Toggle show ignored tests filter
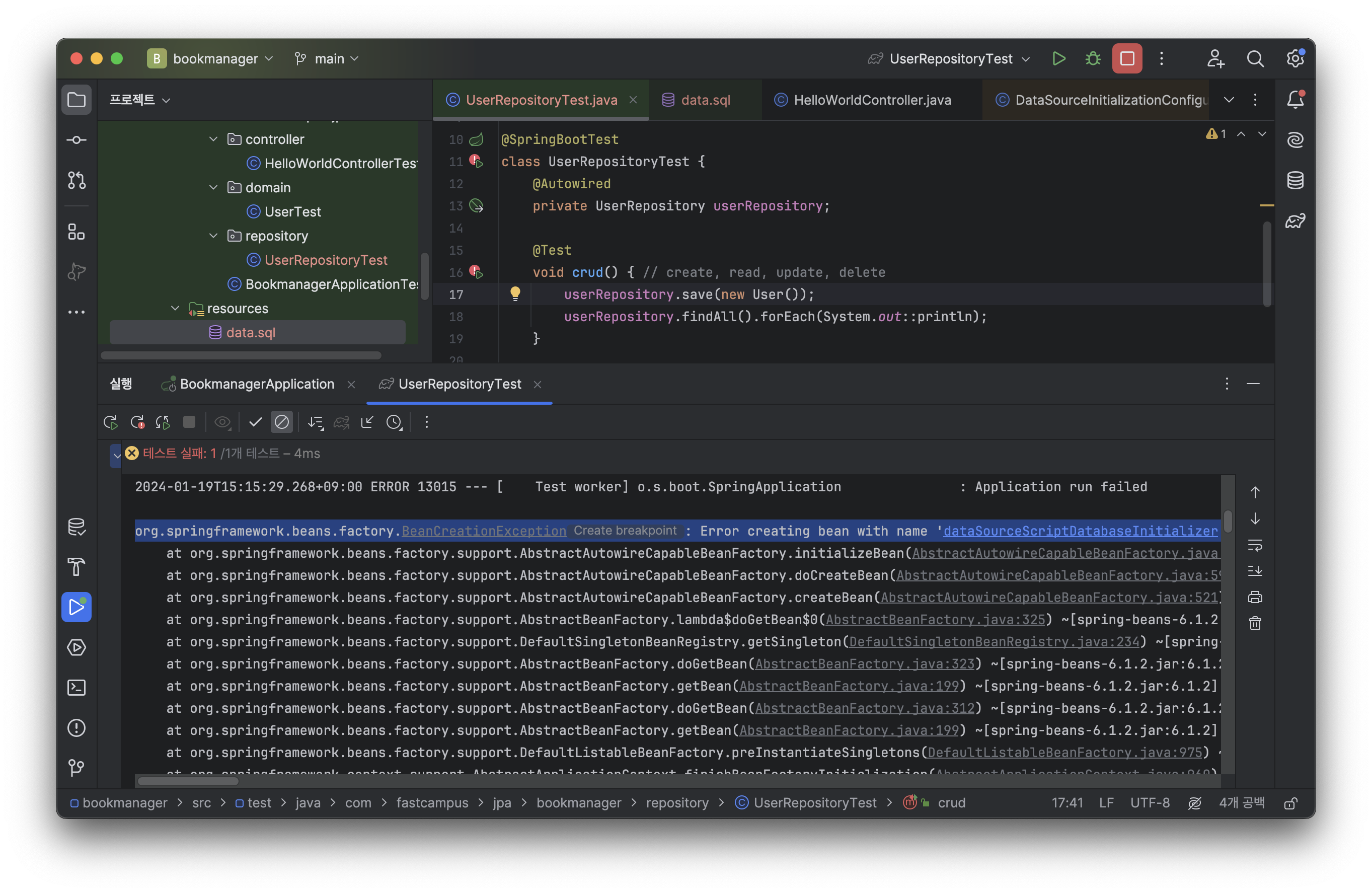1372x893 pixels. tap(281, 422)
